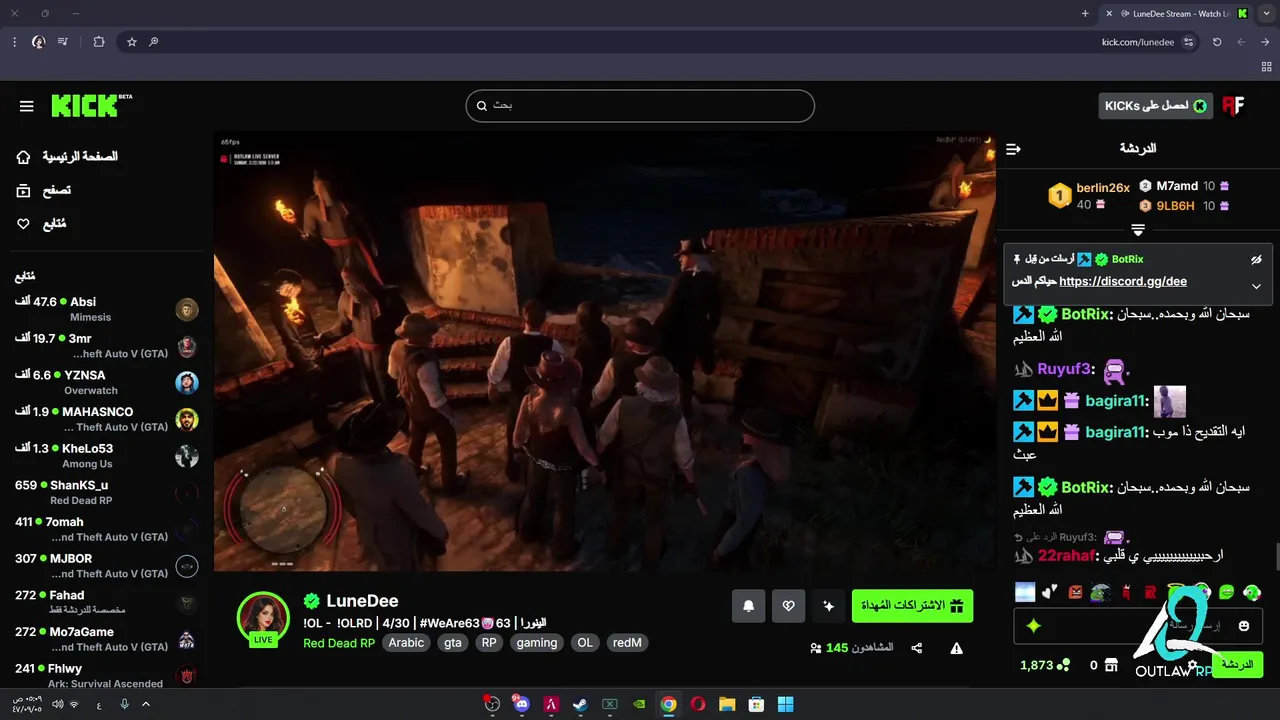Open Discord from the taskbar

(x=521, y=704)
